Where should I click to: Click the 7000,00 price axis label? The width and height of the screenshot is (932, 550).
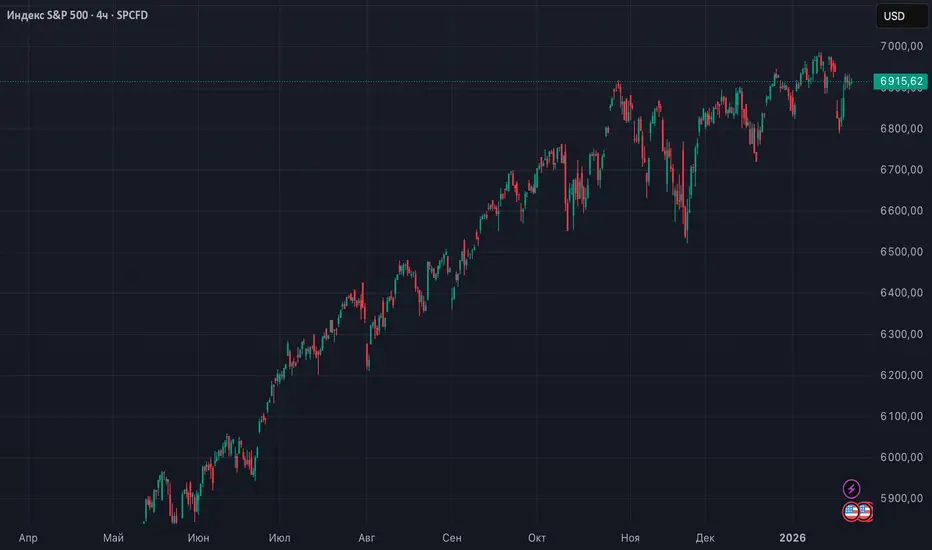tap(901, 46)
